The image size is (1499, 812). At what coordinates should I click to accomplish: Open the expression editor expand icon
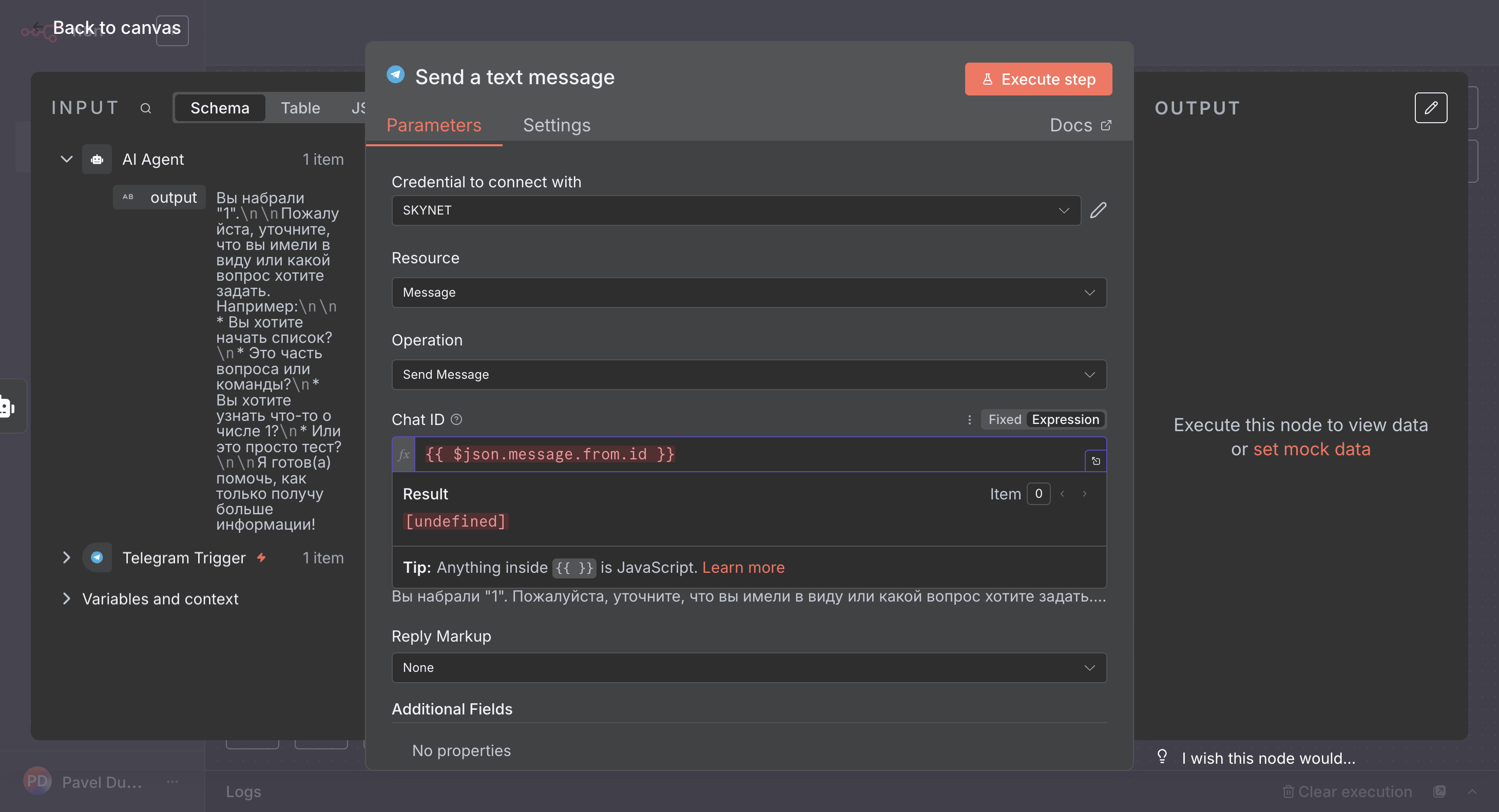coord(1095,461)
